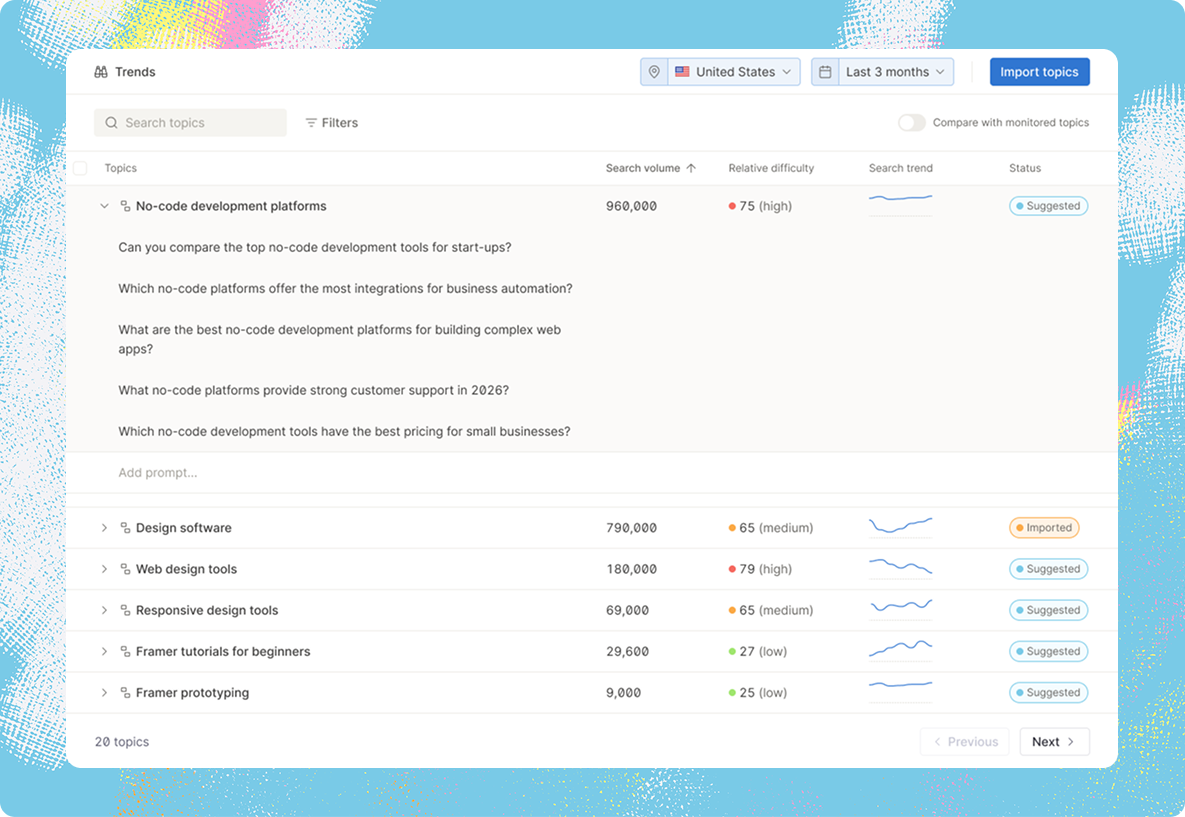Click the Filters funnel icon
This screenshot has width=1185, height=817.
pos(311,122)
